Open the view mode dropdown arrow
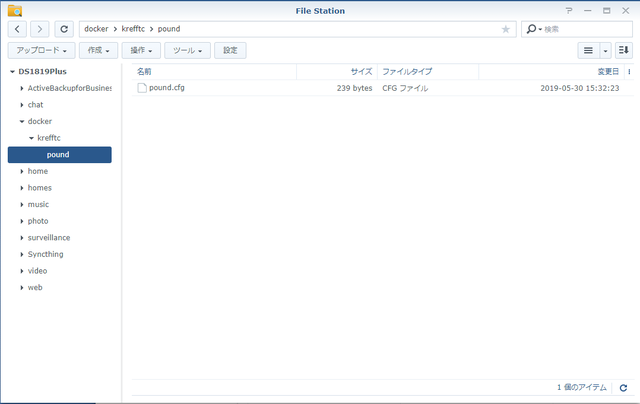 coord(605,50)
